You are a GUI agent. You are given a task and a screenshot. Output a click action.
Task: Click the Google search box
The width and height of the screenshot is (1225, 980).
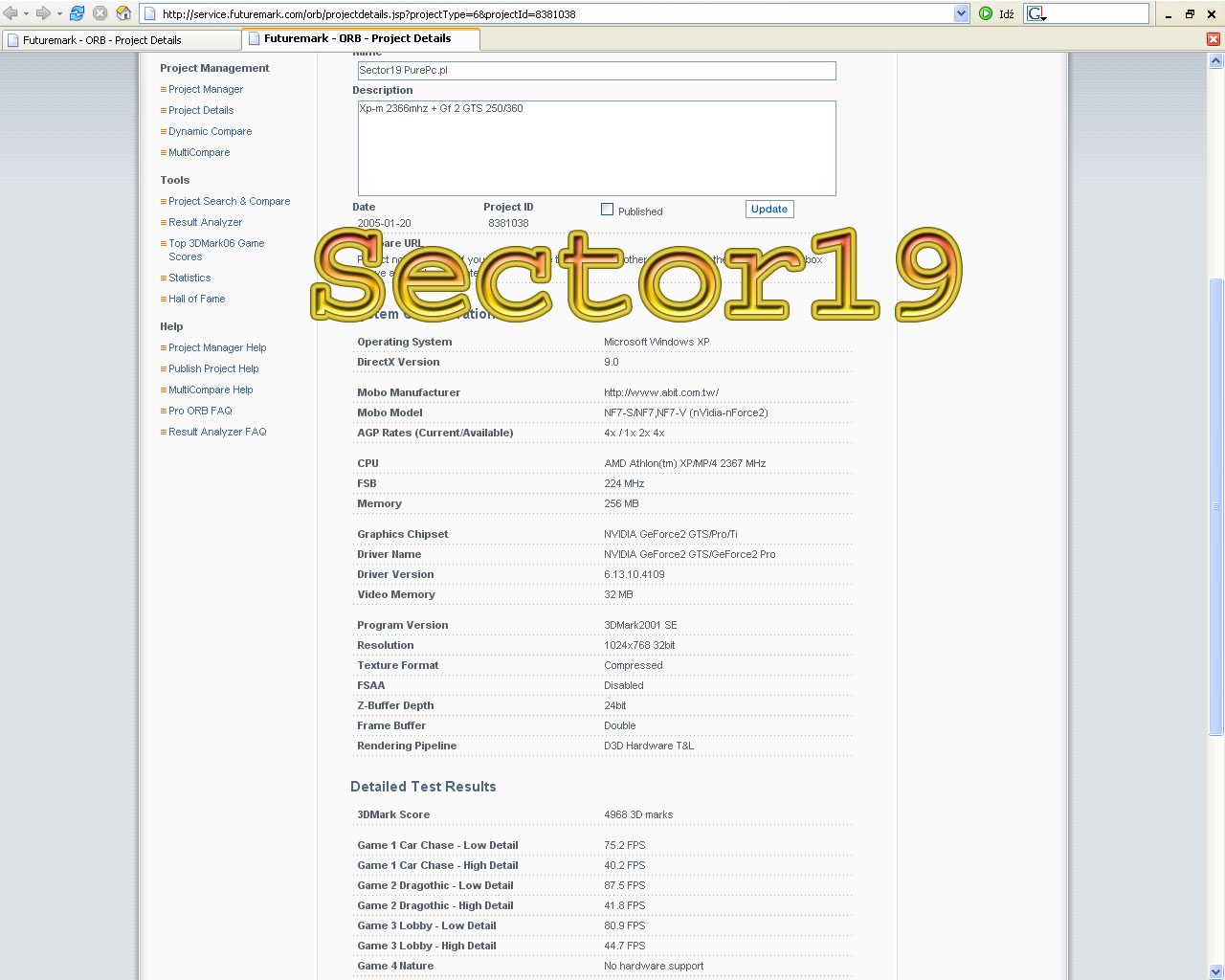click(1097, 13)
